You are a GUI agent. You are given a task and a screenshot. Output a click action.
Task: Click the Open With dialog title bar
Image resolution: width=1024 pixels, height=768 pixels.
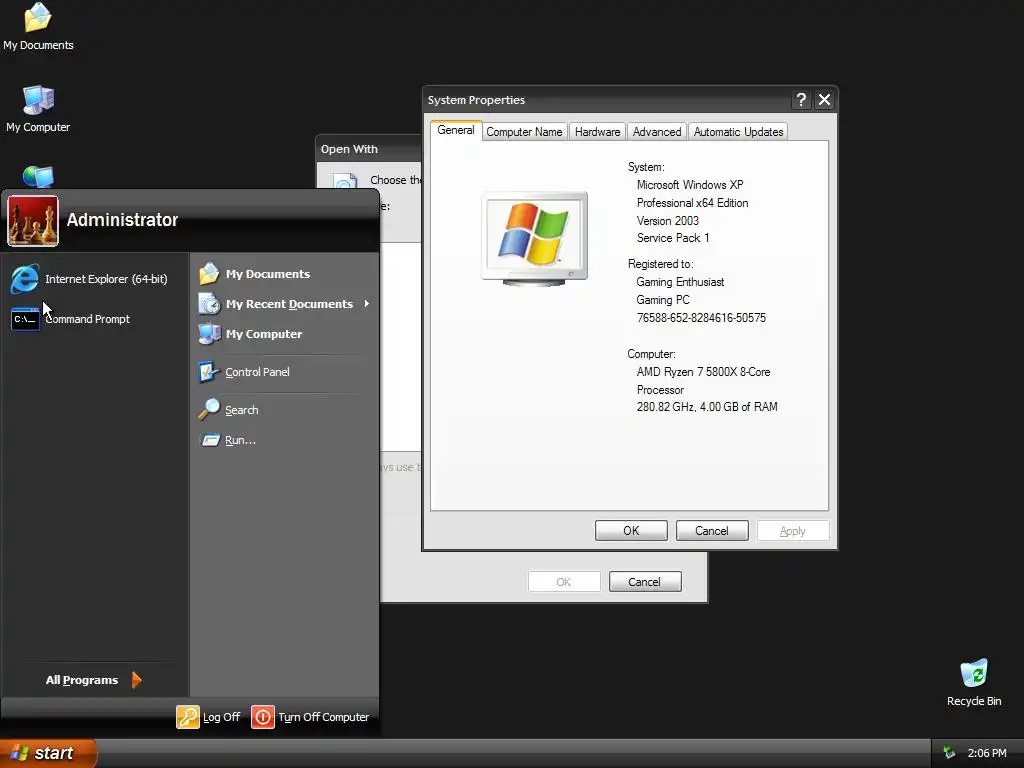(369, 149)
